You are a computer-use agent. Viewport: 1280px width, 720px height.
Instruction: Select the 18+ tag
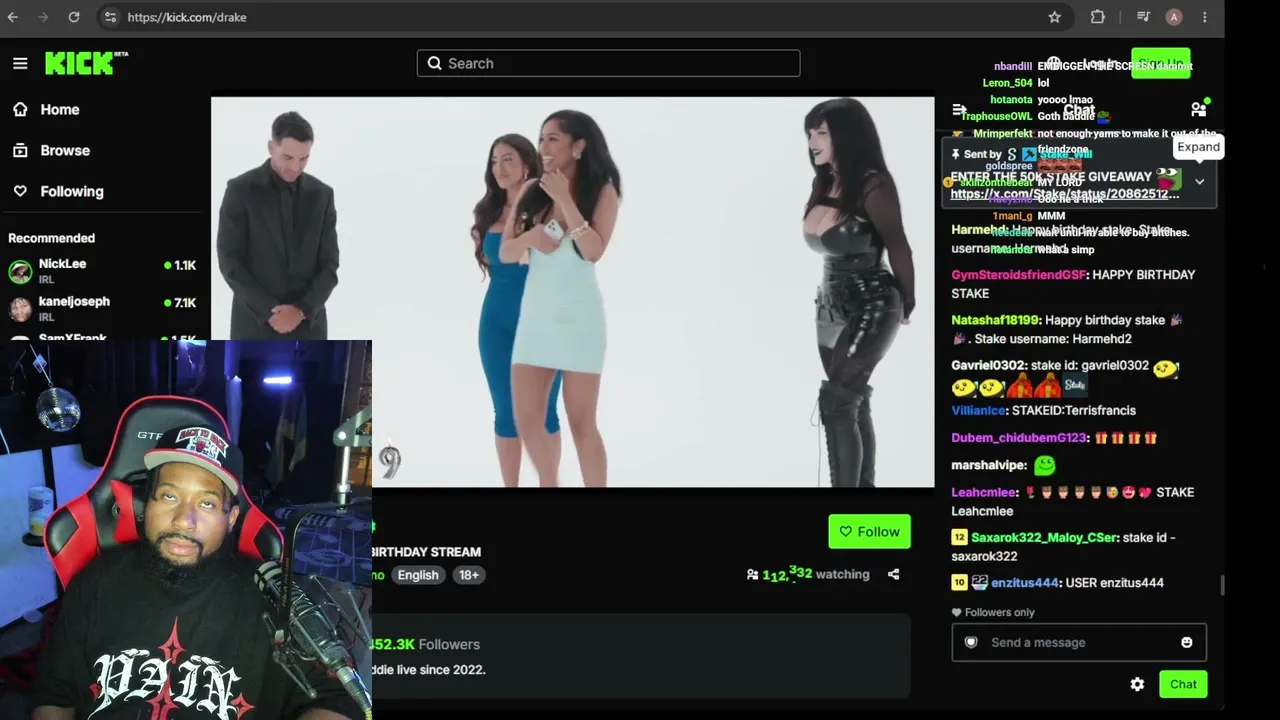click(x=468, y=575)
